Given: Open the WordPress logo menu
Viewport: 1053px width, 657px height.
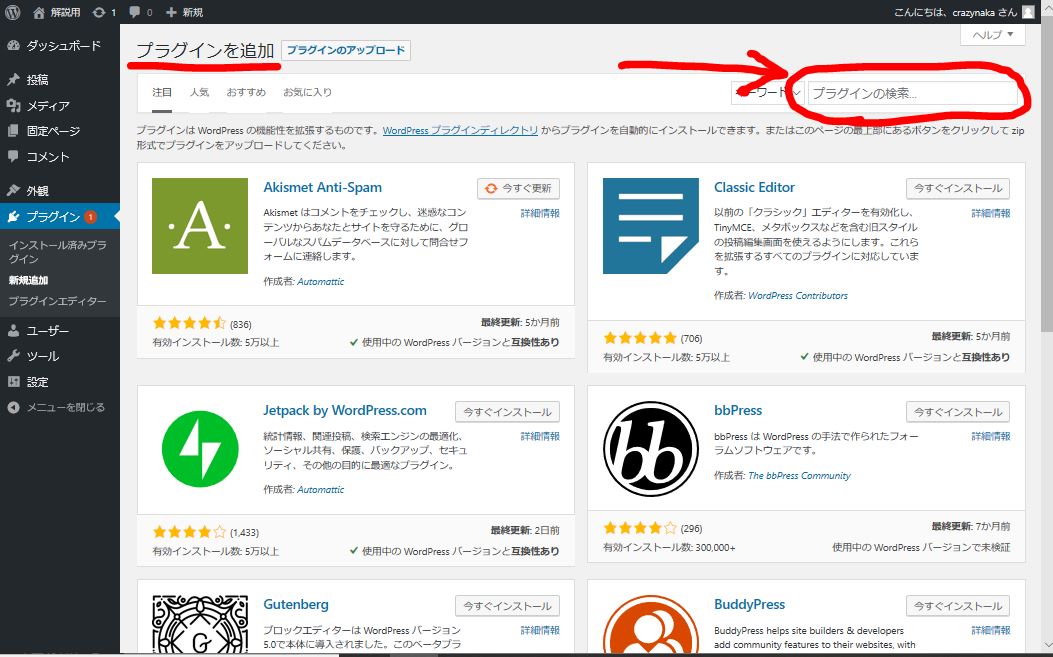Looking at the screenshot, I should (12, 12).
